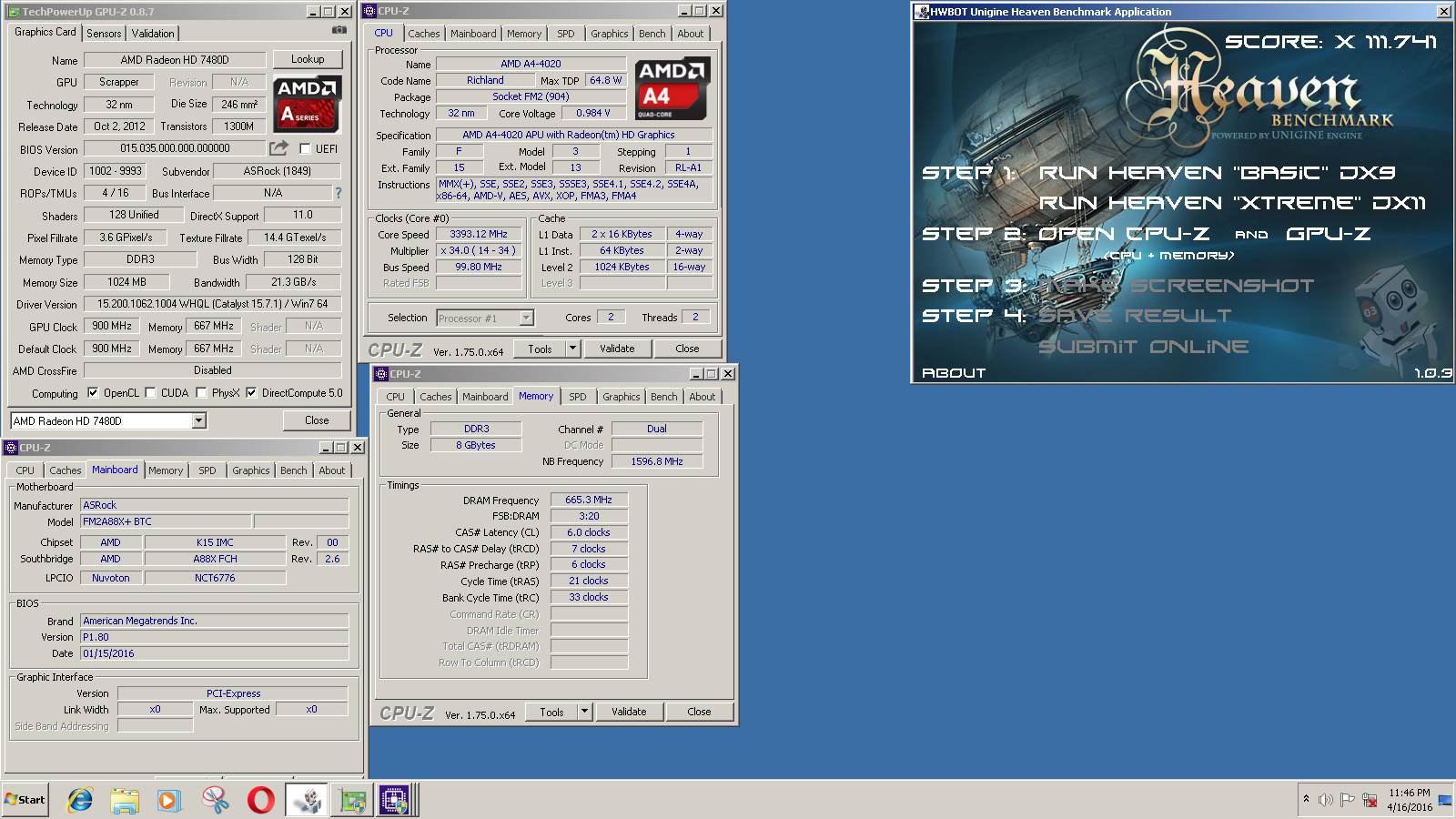Viewport: 1456px width, 819px height.
Task: Click the Lookup button in GPU-Z
Action: (x=308, y=59)
